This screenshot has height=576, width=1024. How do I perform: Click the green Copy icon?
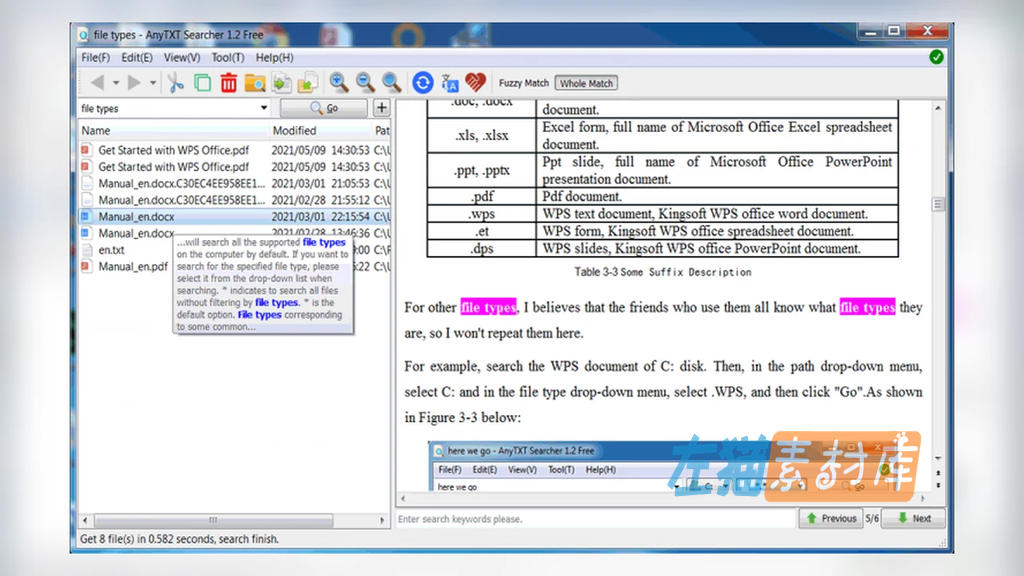202,83
